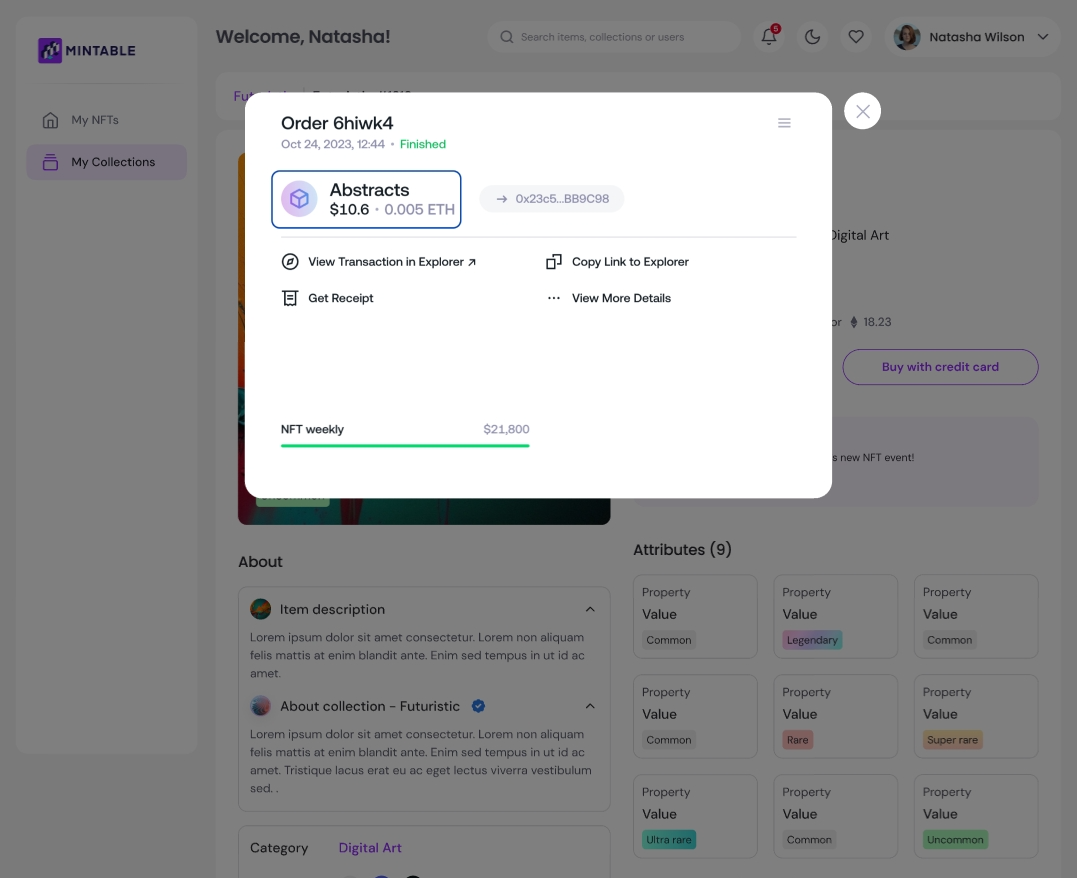Click the notification bell icon

click(x=769, y=37)
